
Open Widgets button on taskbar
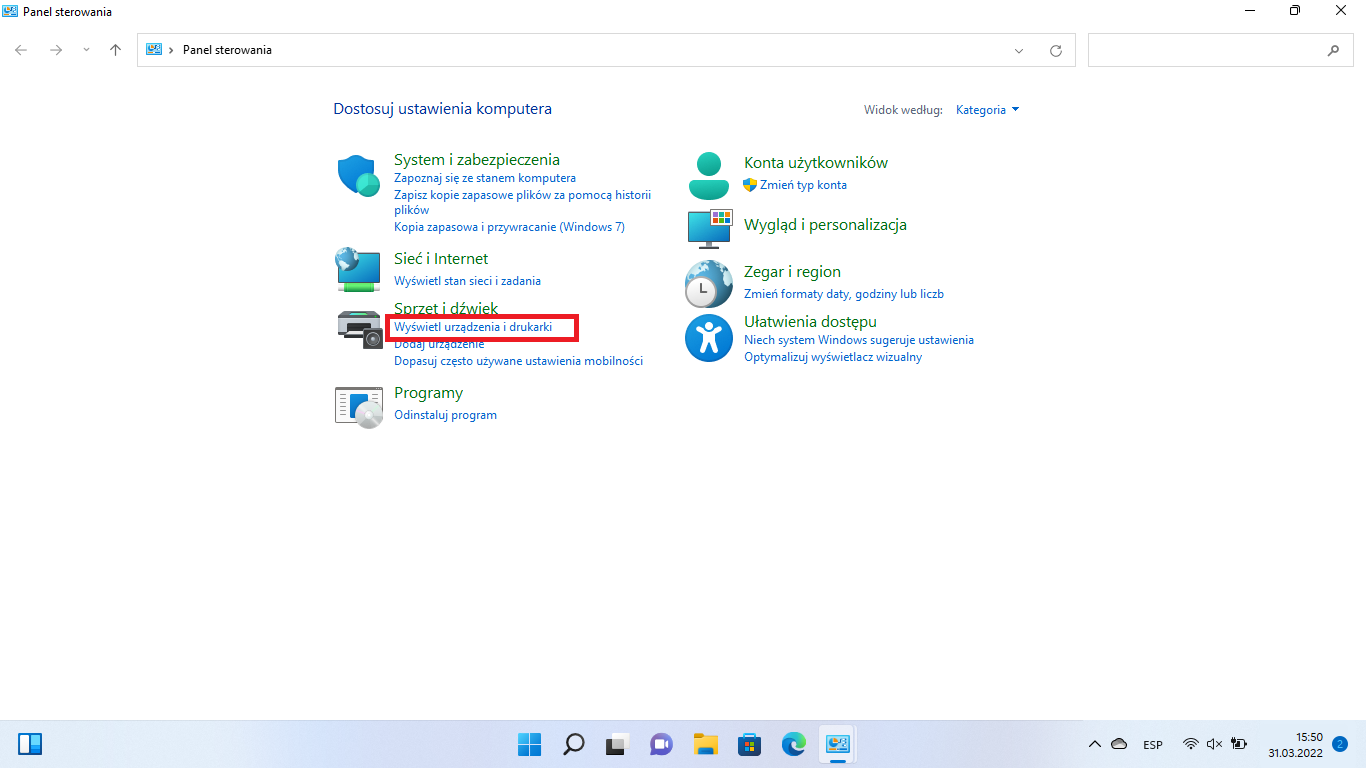click(x=30, y=744)
